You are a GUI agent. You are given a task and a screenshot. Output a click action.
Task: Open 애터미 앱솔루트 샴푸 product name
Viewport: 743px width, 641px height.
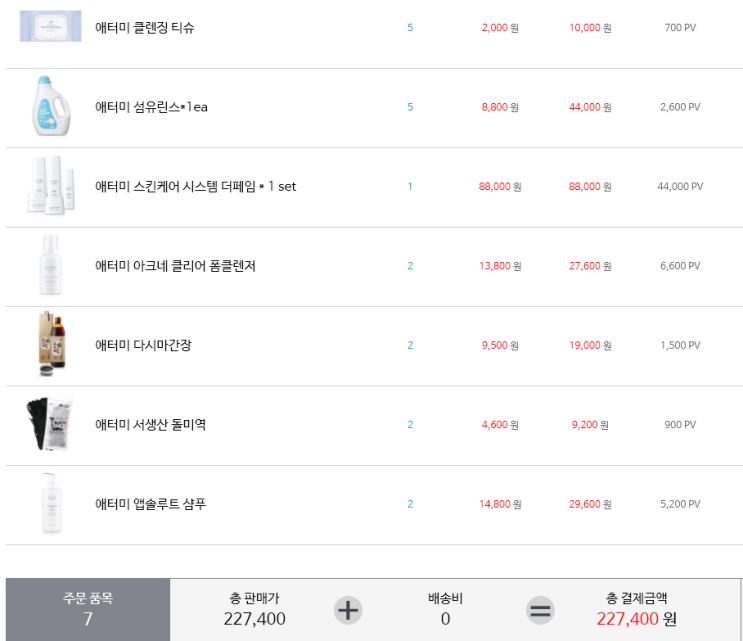click(150, 504)
